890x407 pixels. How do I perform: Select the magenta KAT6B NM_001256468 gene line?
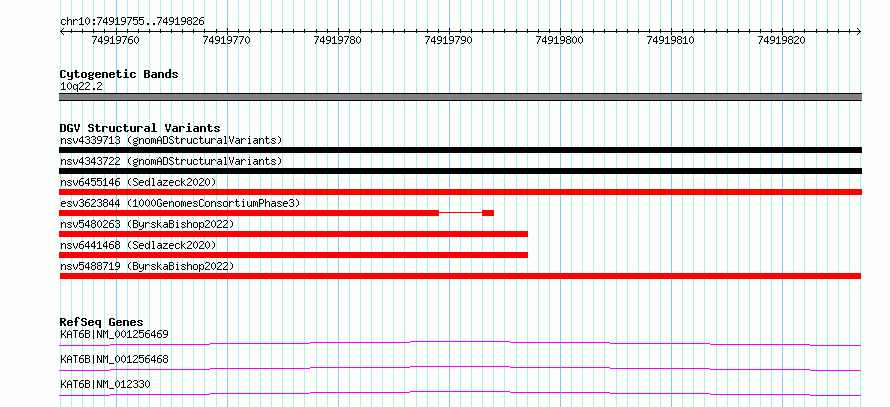click(x=460, y=368)
